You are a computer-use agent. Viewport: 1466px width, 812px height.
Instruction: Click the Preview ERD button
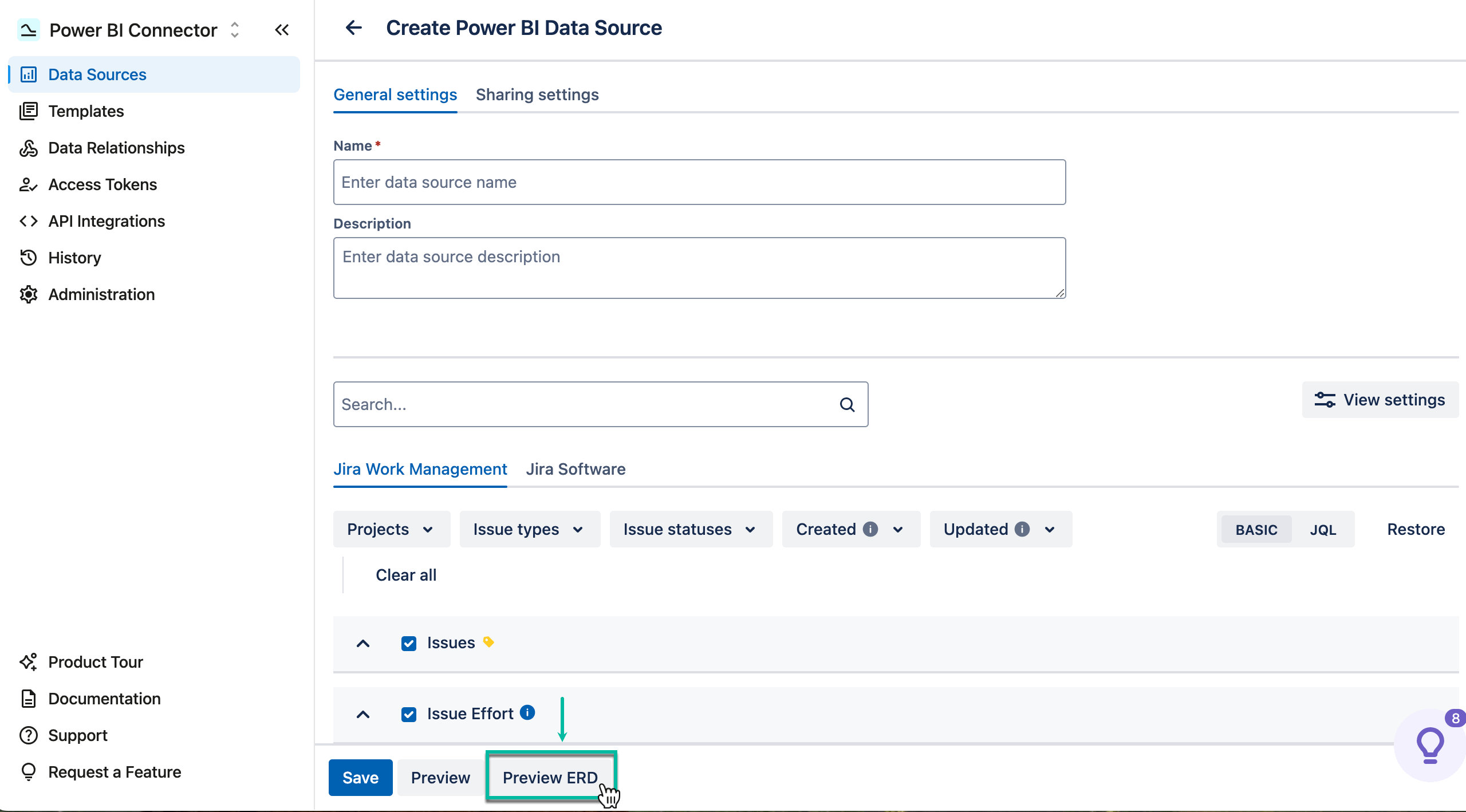tap(550, 777)
